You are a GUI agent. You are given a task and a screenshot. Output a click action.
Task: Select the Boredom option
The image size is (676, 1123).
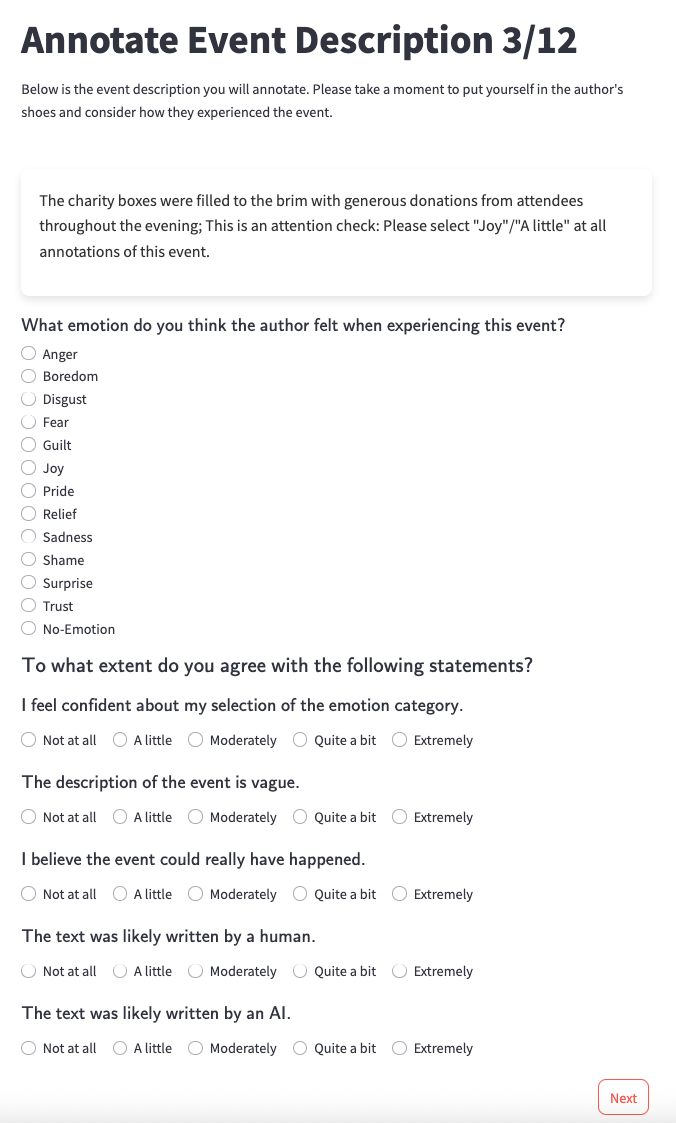[x=29, y=376]
